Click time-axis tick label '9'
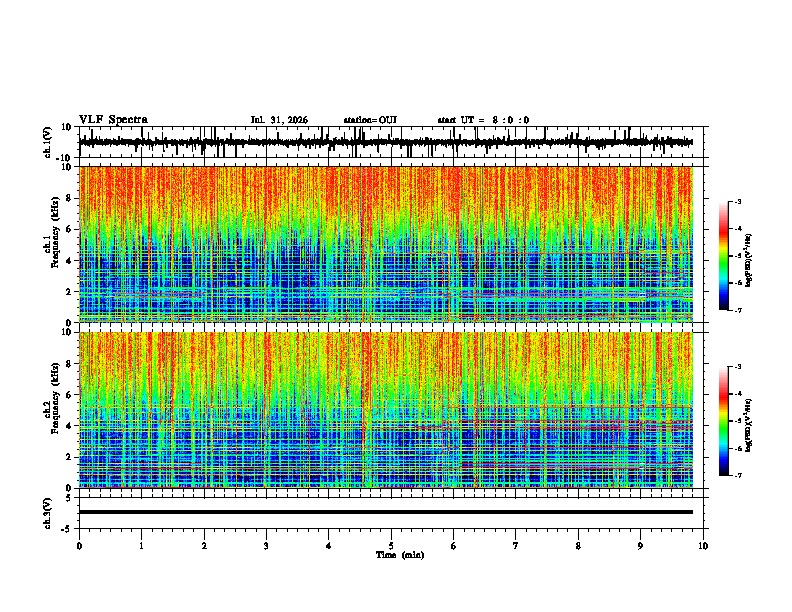792x612 pixels. [640, 546]
